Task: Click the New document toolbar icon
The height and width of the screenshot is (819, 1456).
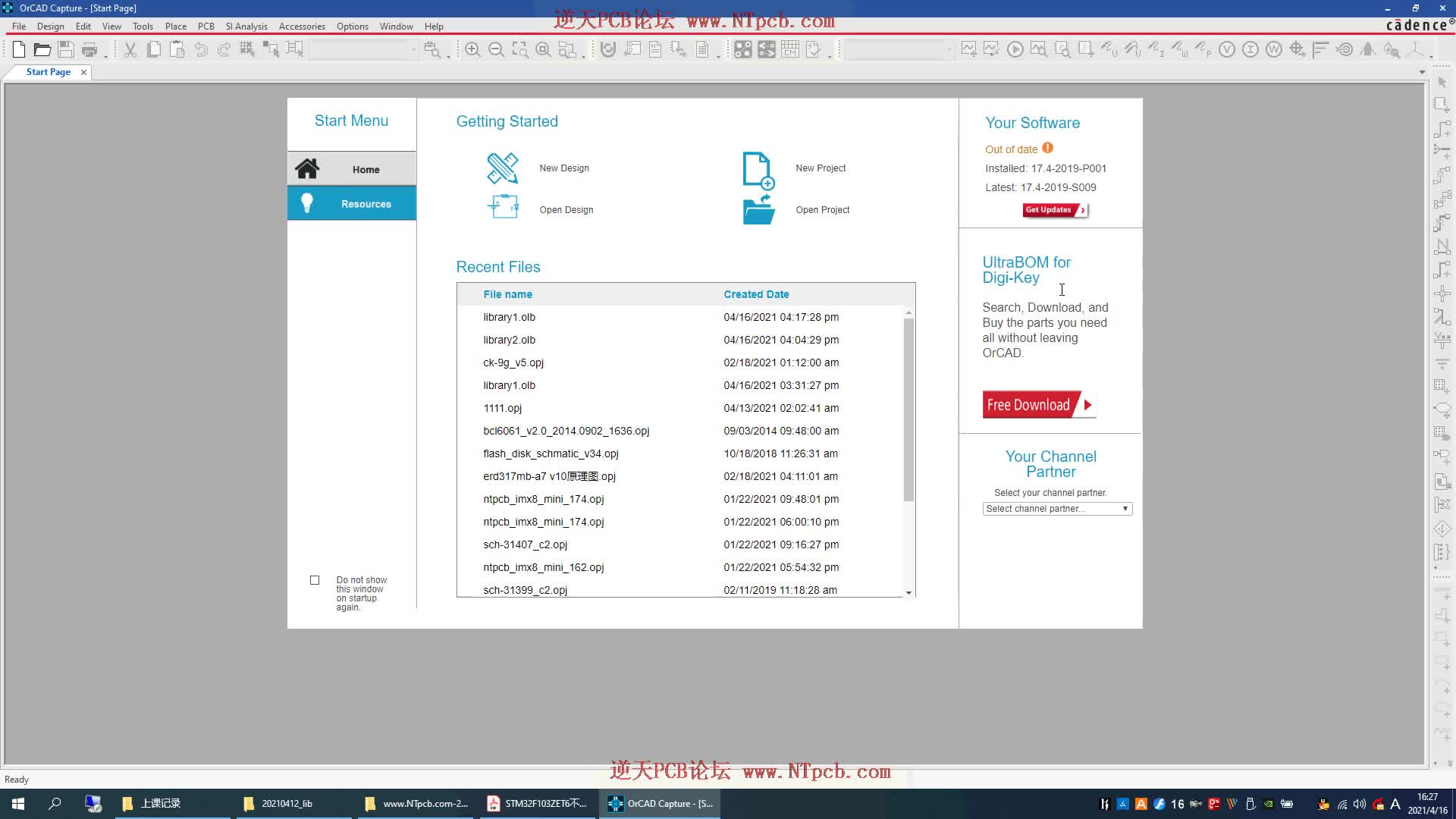Action: pyautogui.click(x=19, y=50)
